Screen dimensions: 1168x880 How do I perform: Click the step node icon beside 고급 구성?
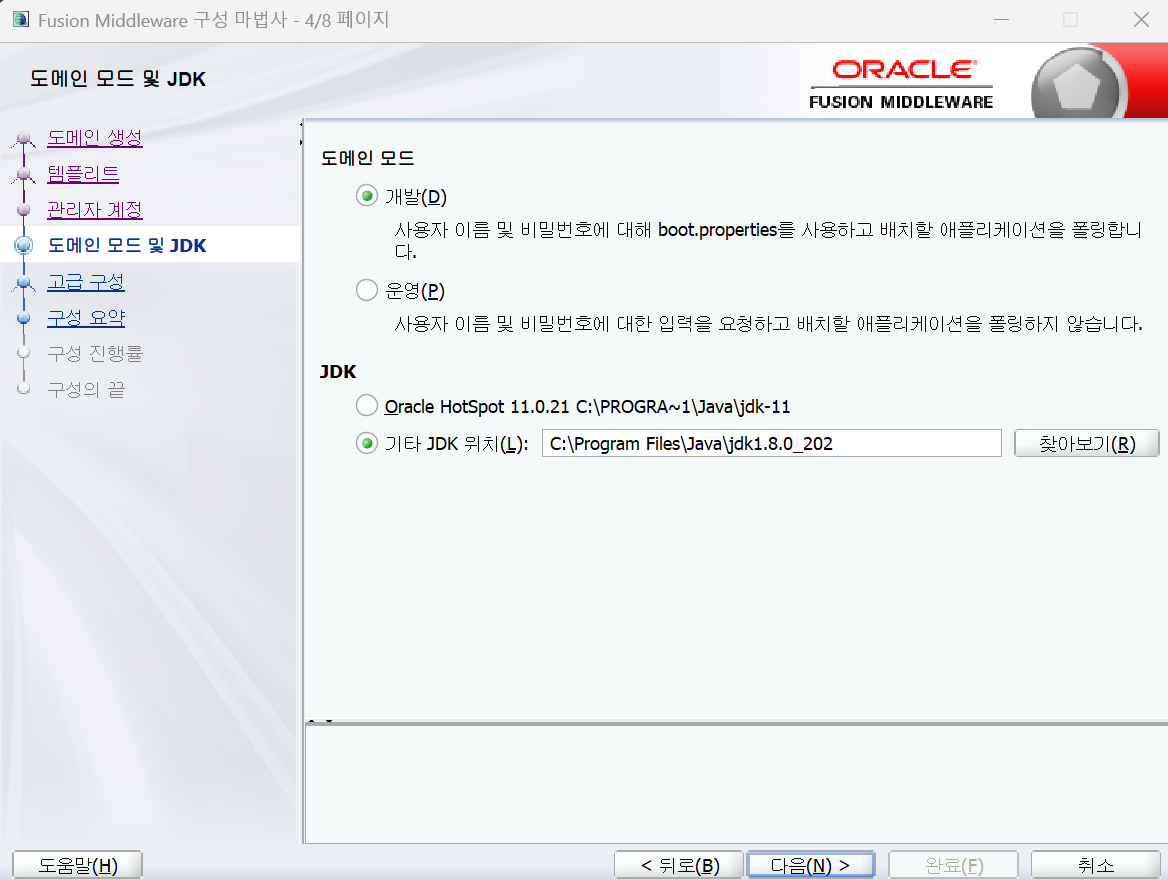(x=24, y=282)
